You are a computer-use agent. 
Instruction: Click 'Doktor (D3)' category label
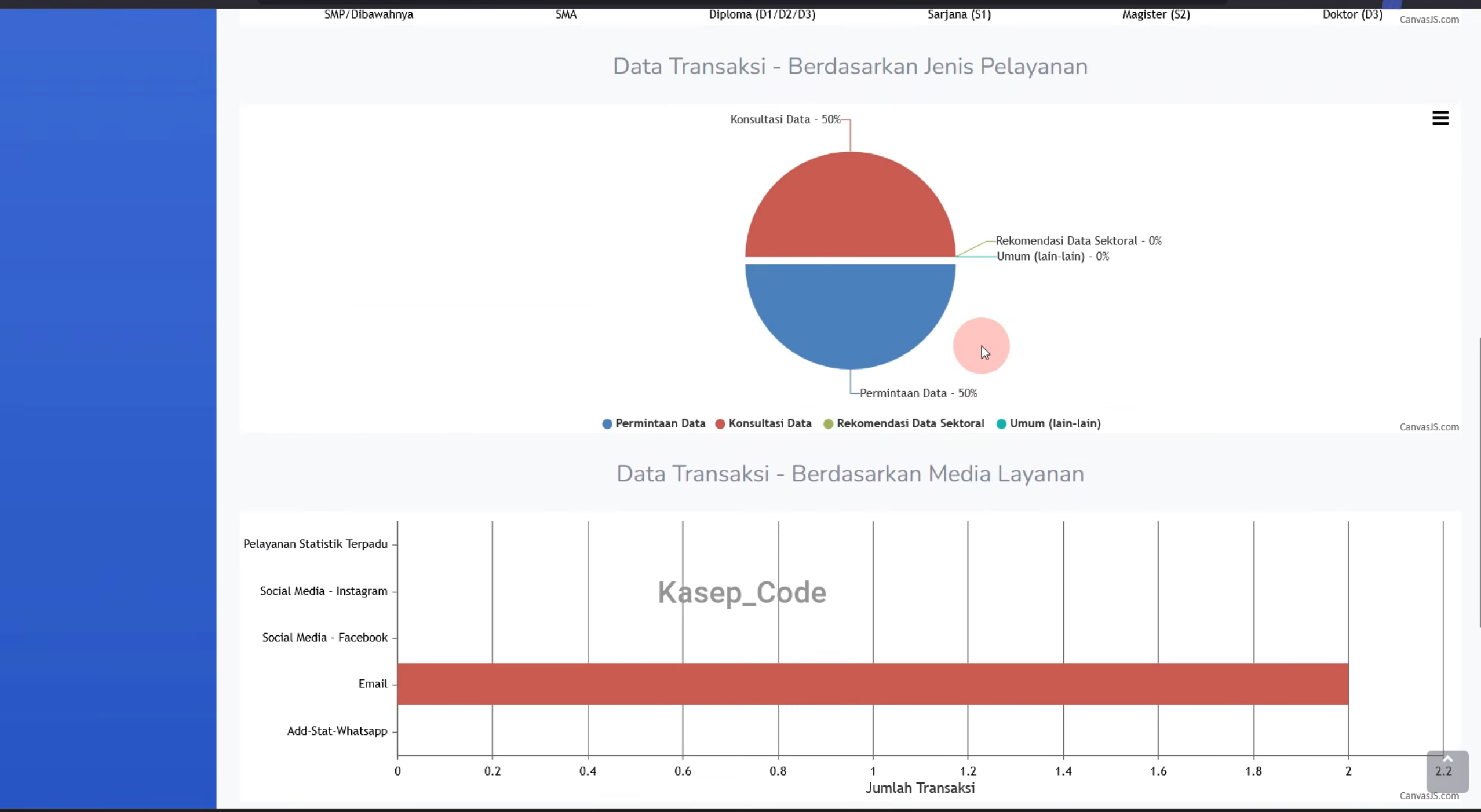[x=1352, y=14]
